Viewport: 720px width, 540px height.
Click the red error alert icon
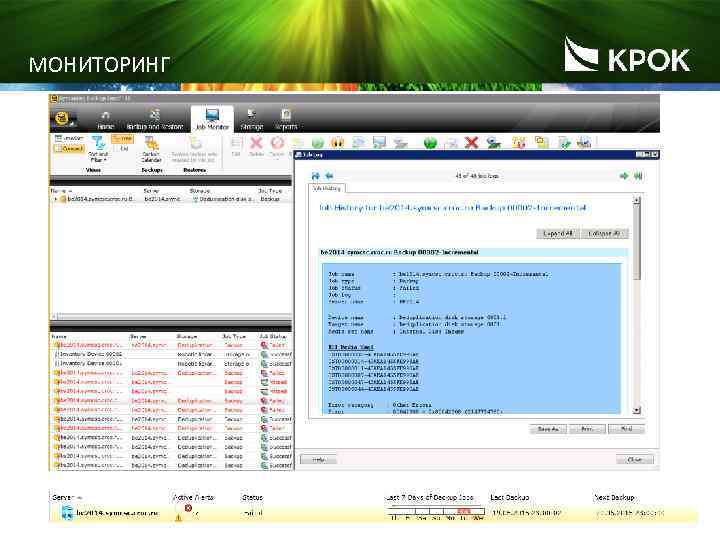point(188,508)
